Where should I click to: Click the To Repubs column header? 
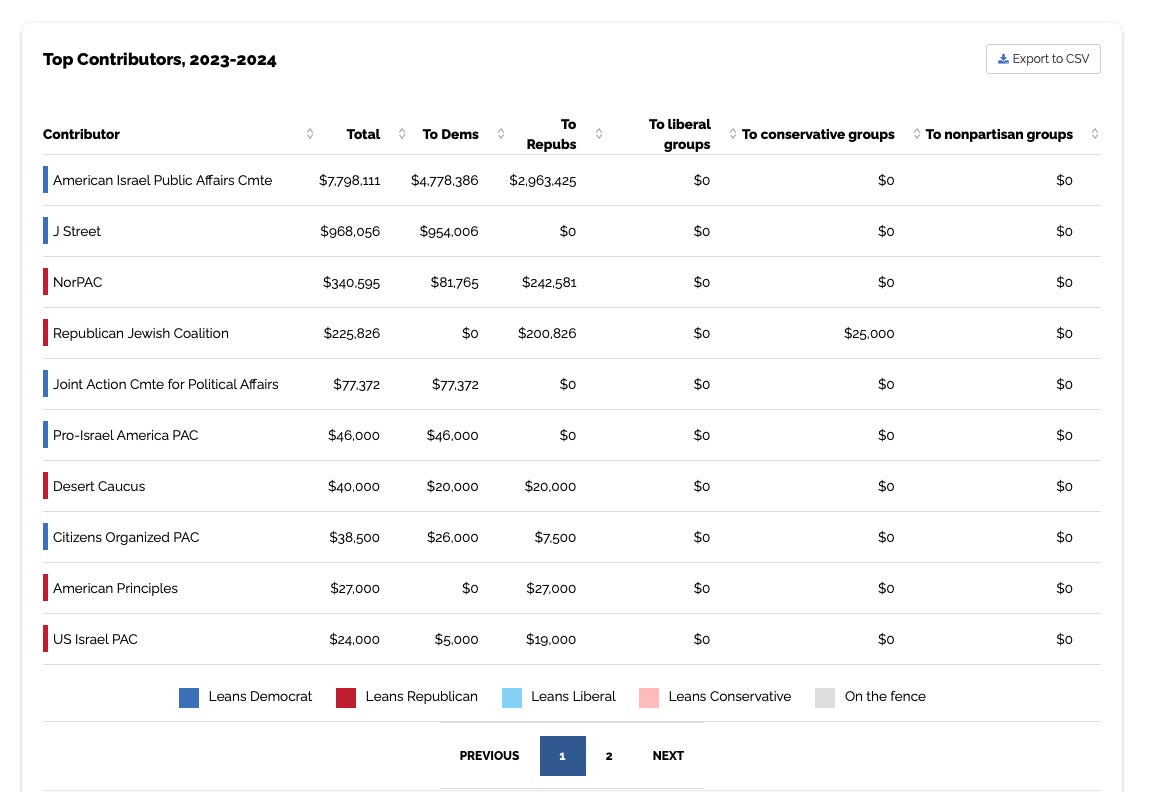point(551,134)
